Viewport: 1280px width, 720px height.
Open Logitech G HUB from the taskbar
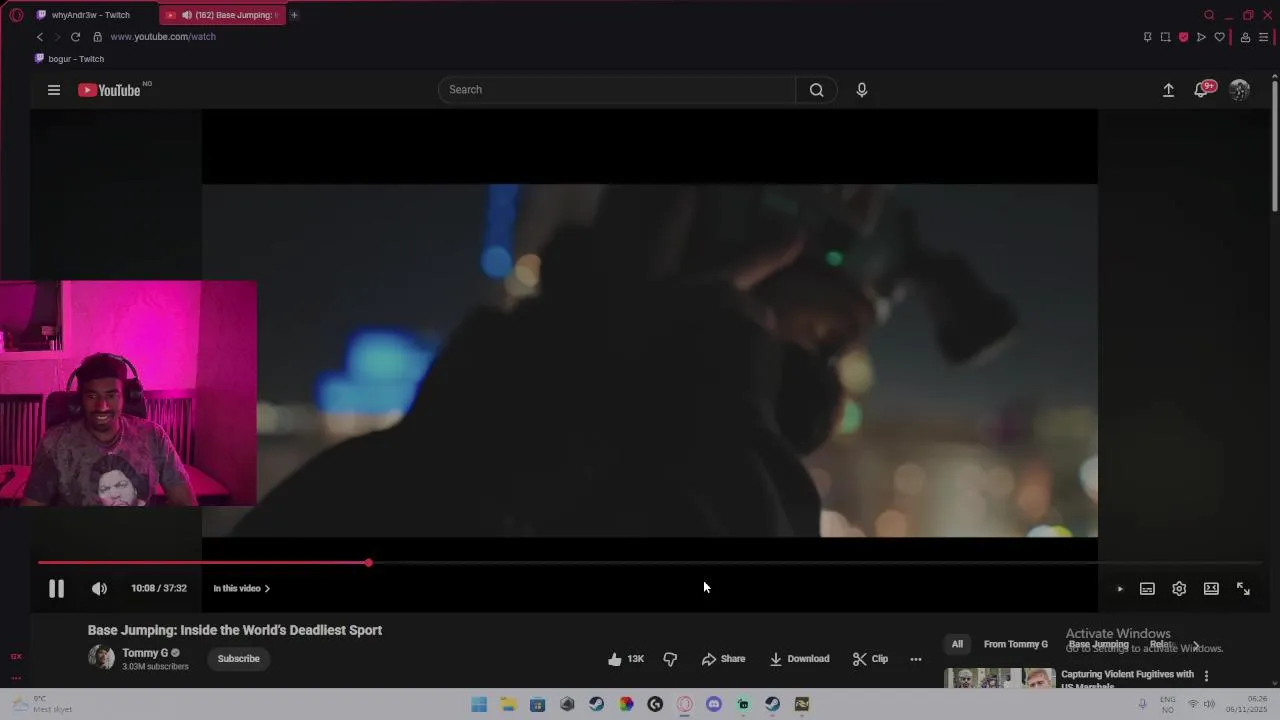[655, 704]
